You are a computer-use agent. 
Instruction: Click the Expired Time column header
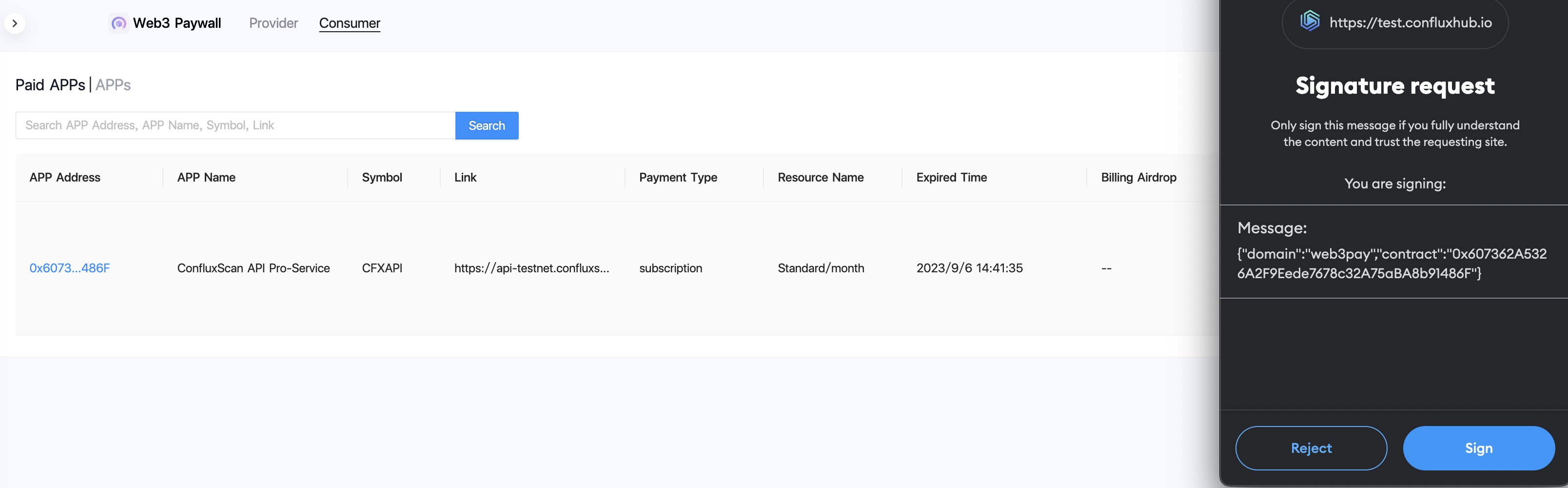click(x=951, y=177)
